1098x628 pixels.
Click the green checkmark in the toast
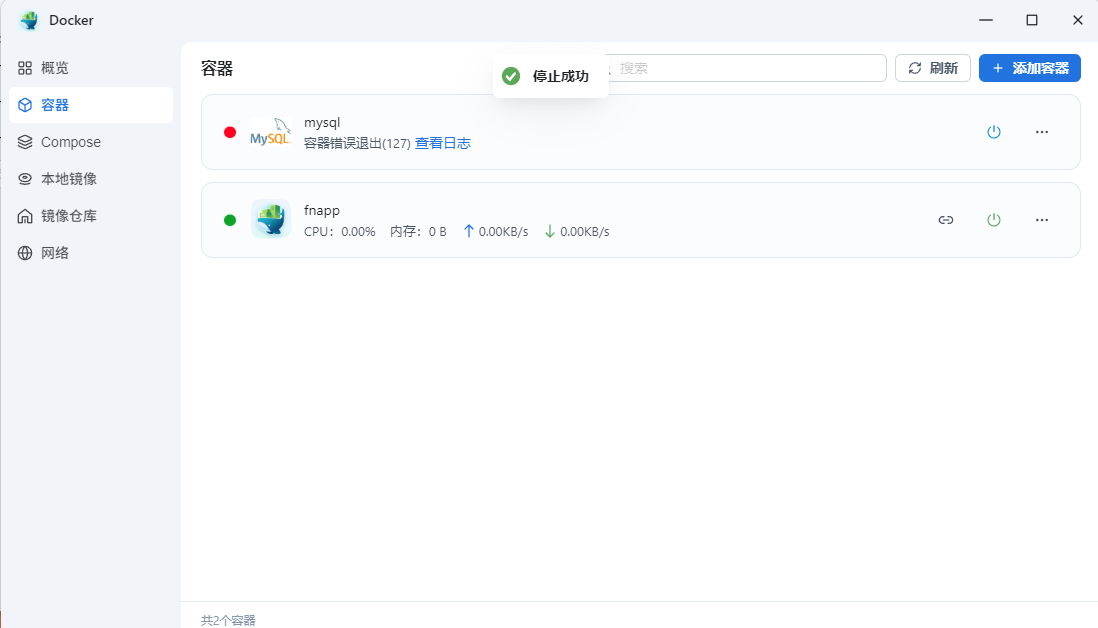pos(511,76)
